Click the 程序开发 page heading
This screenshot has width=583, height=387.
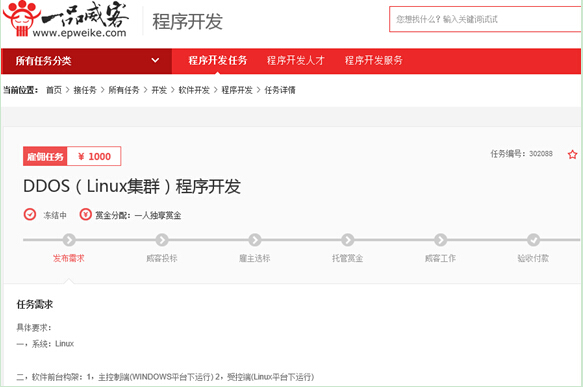tap(187, 21)
